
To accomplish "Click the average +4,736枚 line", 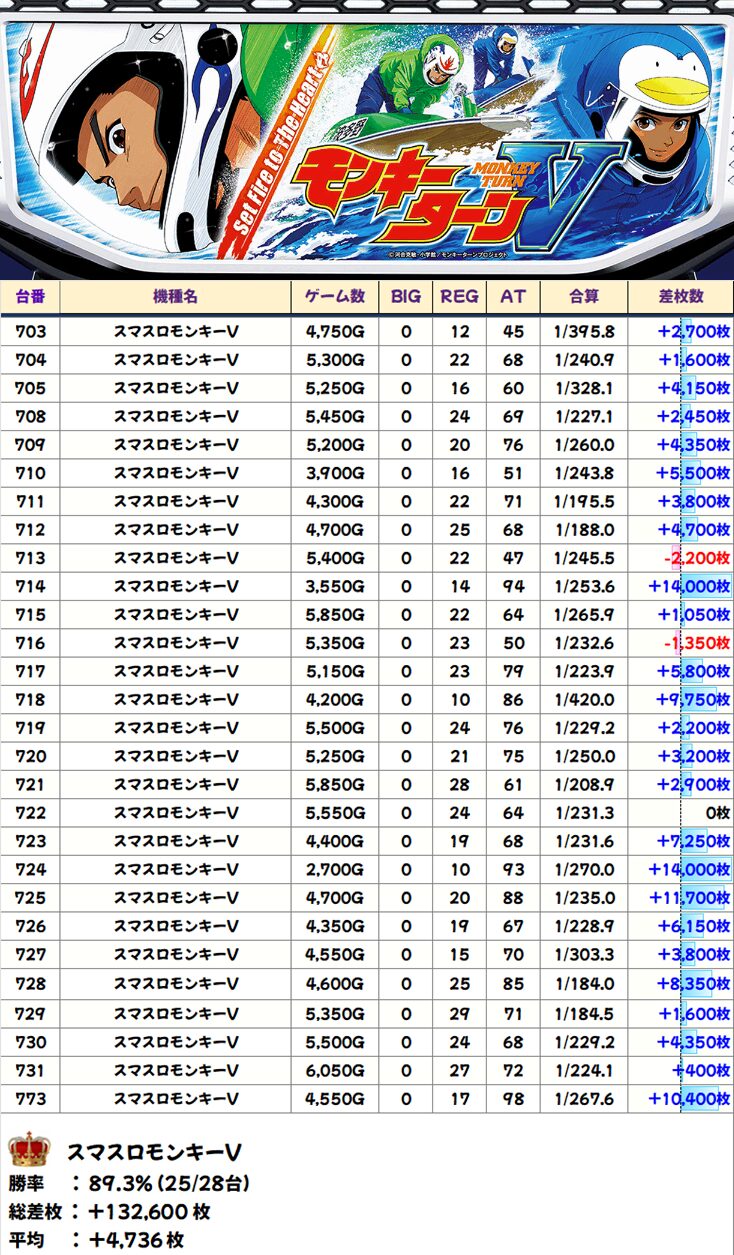I will point(96,1240).
